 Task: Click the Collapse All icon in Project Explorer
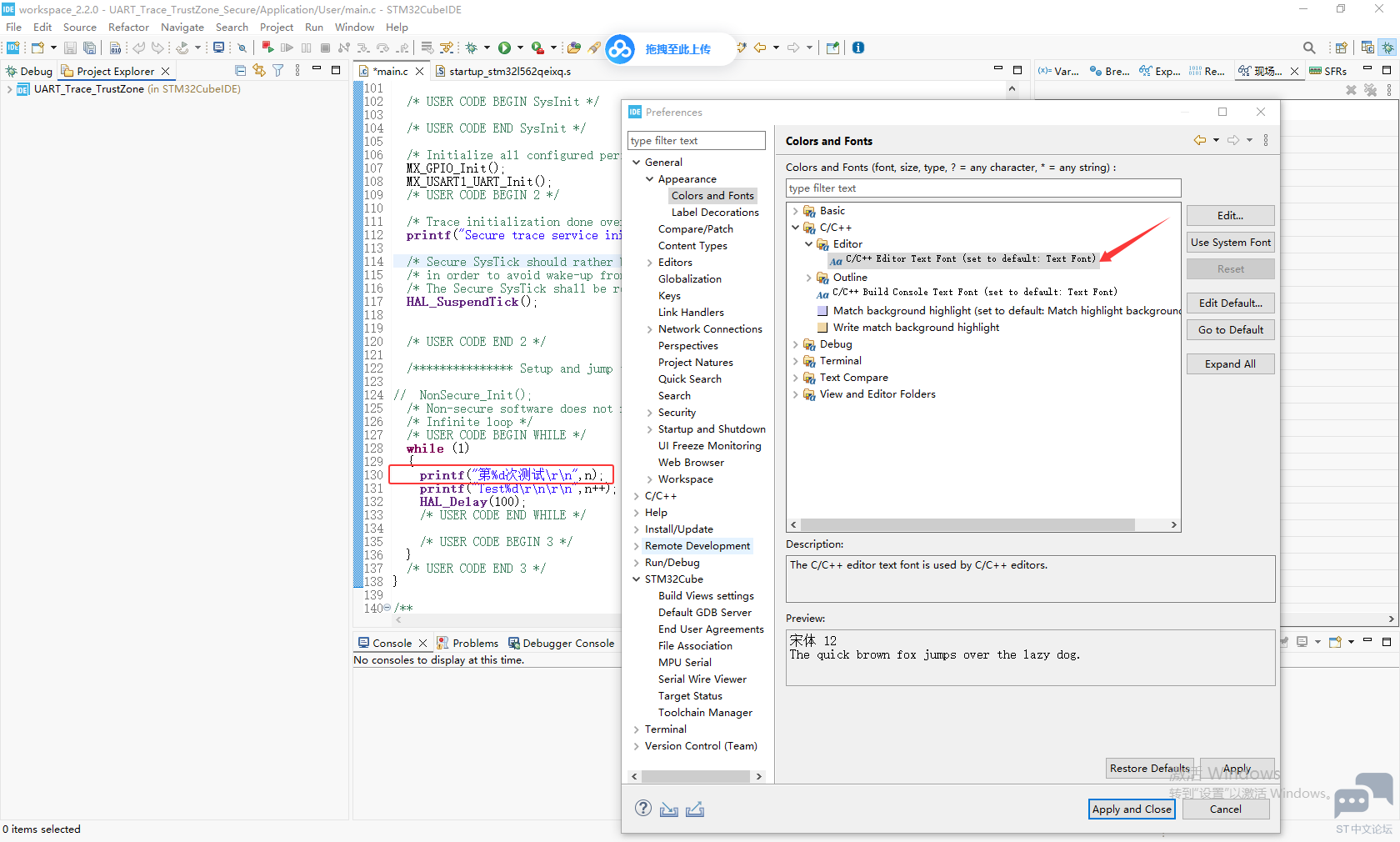(x=241, y=71)
